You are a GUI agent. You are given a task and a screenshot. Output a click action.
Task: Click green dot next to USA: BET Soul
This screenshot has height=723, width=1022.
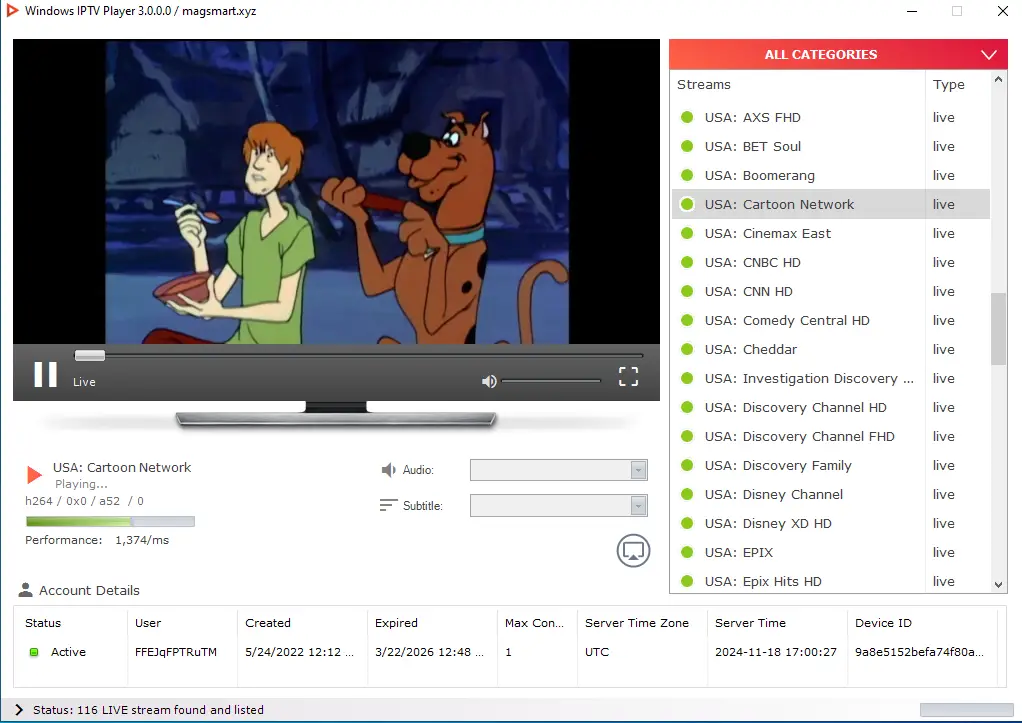[687, 146]
